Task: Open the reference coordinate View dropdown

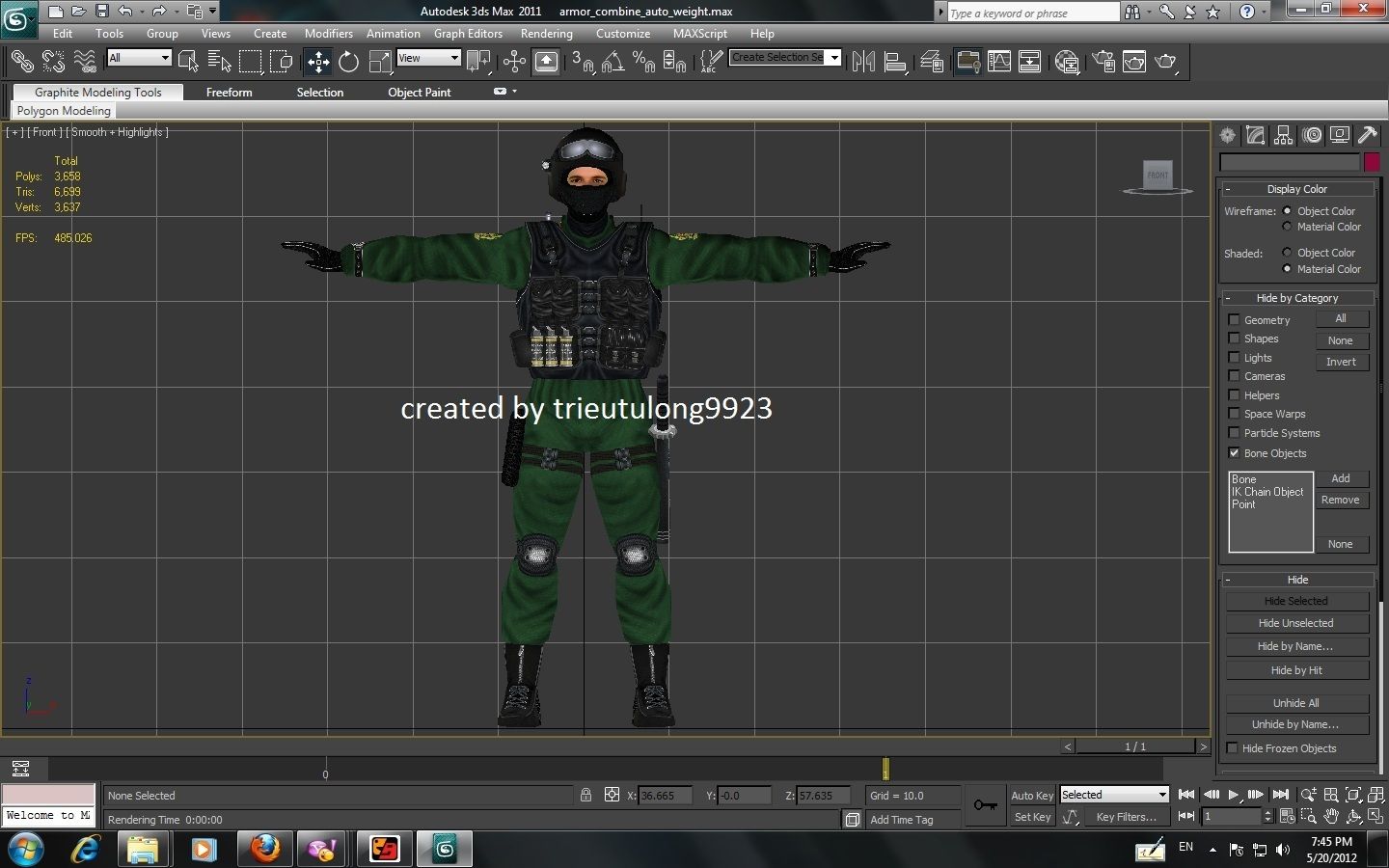Action: pos(428,58)
